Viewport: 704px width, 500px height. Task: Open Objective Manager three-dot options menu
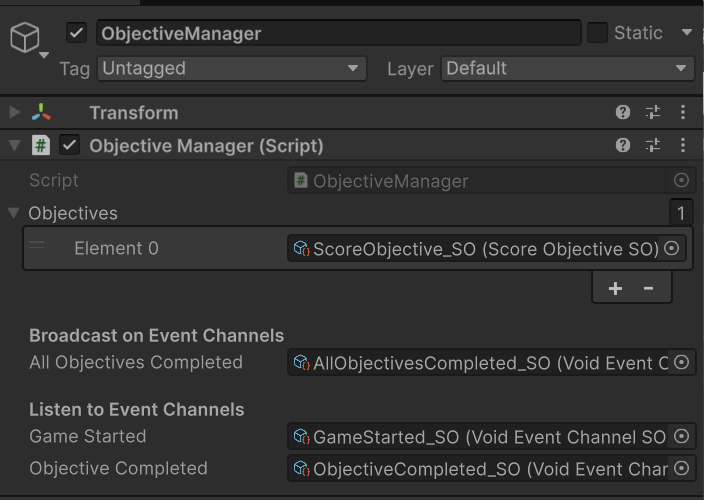682,145
